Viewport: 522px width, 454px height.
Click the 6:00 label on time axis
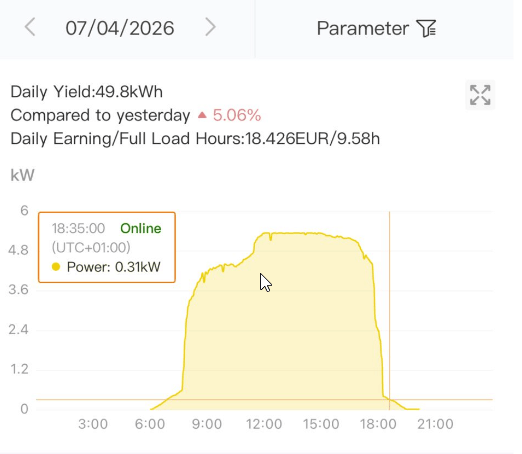click(x=150, y=424)
